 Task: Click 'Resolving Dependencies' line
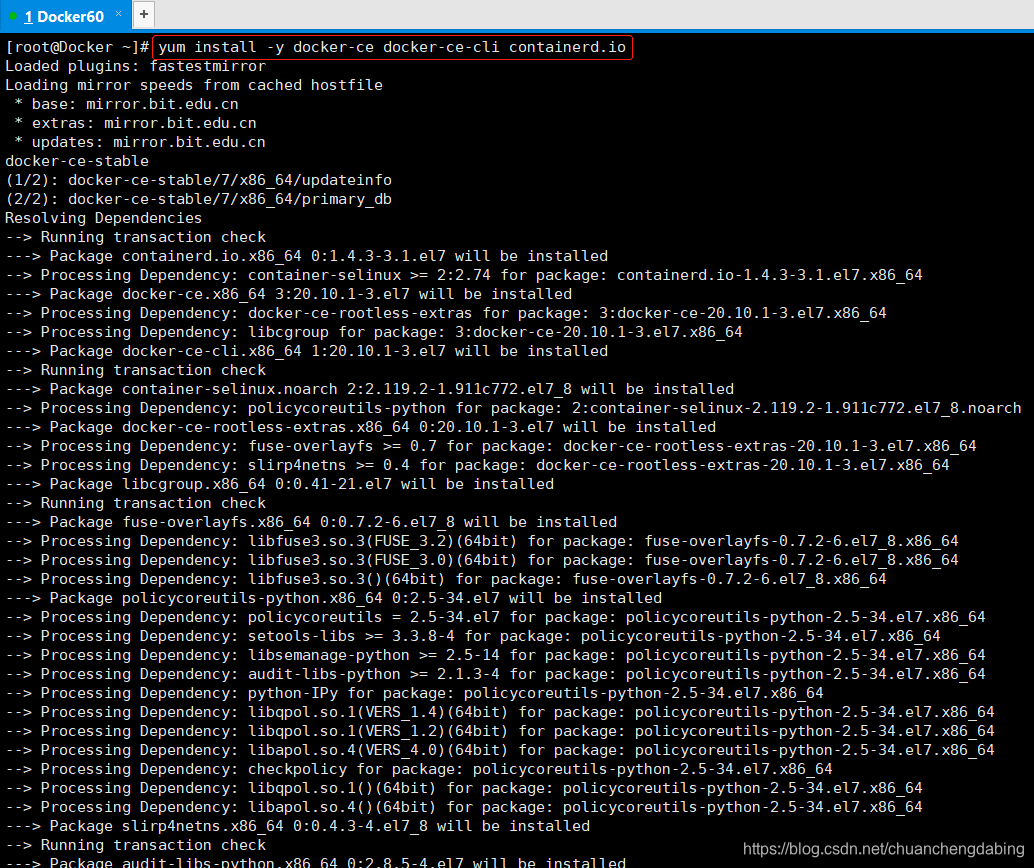[x=104, y=218]
